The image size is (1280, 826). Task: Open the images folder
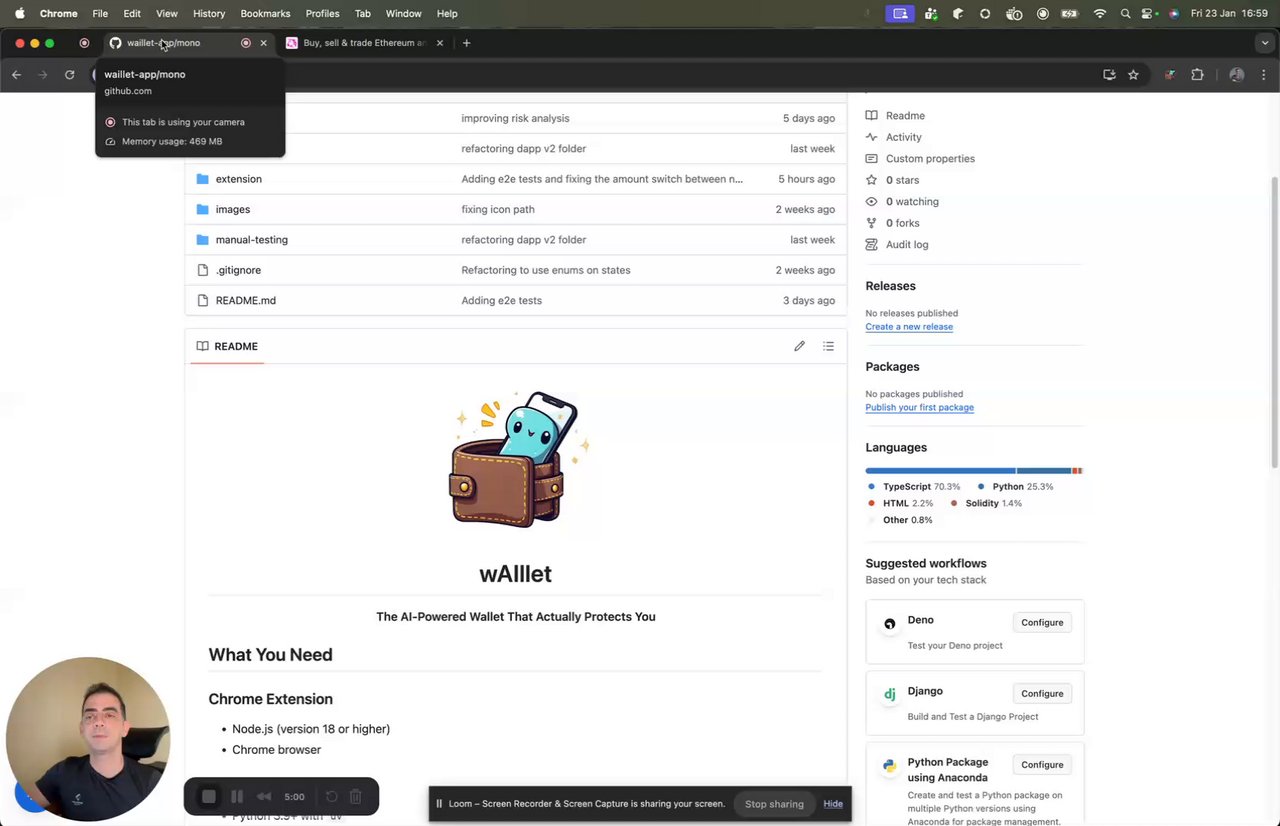[x=232, y=209]
